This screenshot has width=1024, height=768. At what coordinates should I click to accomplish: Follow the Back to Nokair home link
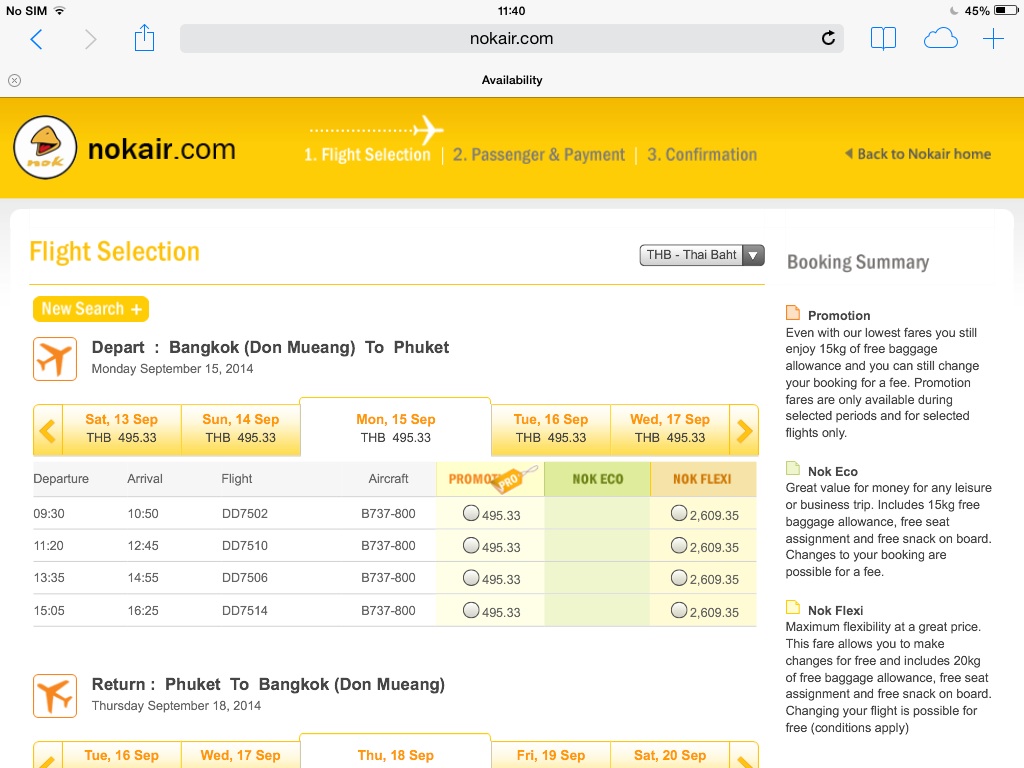[918, 154]
